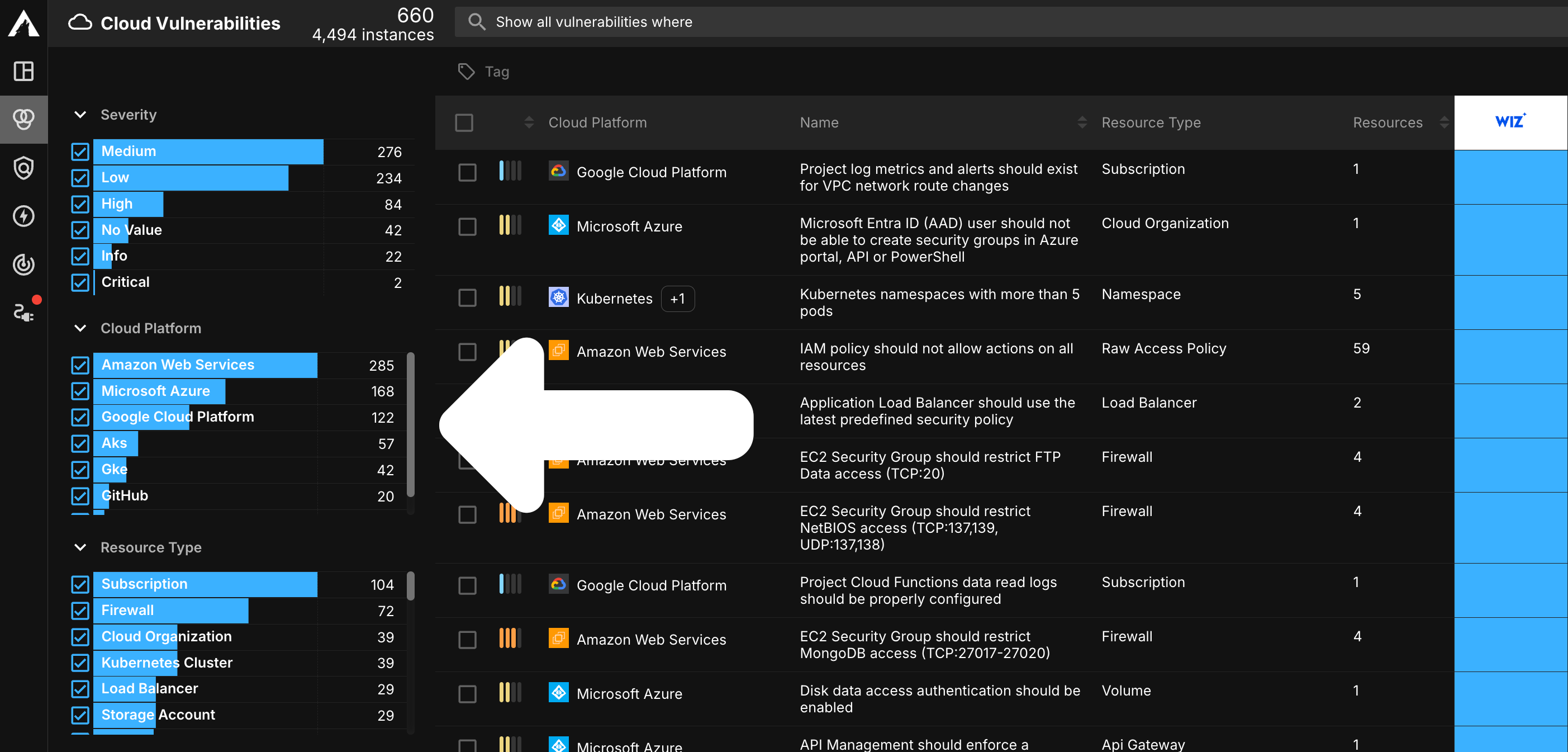Open Project log metrics and alerts vulnerability
The height and width of the screenshot is (752, 1568).
pyautogui.click(x=939, y=177)
